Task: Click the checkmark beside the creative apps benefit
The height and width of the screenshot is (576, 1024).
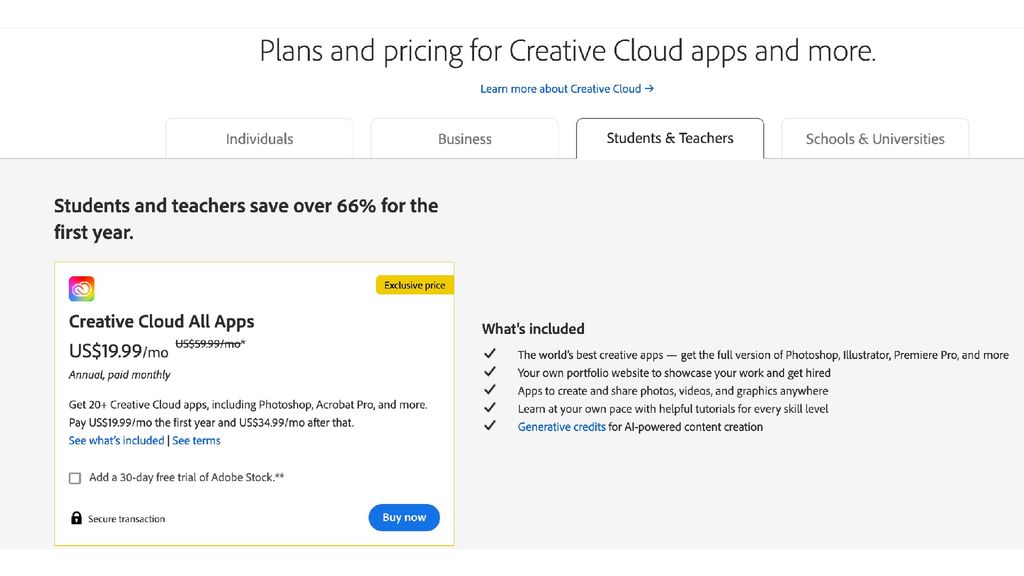Action: pos(490,353)
